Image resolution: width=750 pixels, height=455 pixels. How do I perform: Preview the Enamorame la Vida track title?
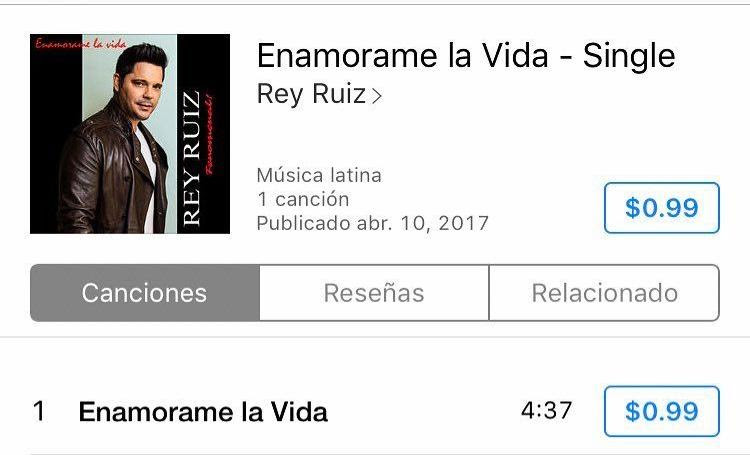click(x=203, y=412)
